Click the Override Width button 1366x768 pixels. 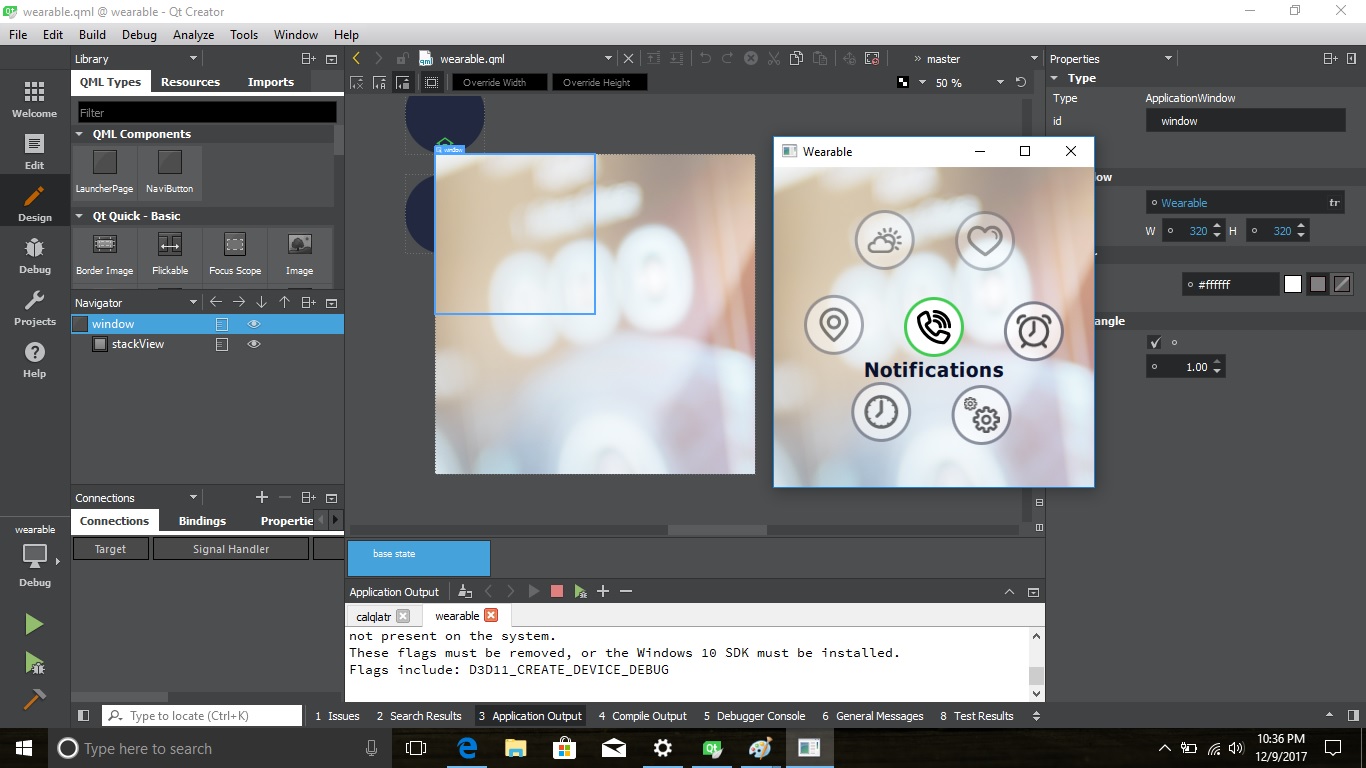498,82
